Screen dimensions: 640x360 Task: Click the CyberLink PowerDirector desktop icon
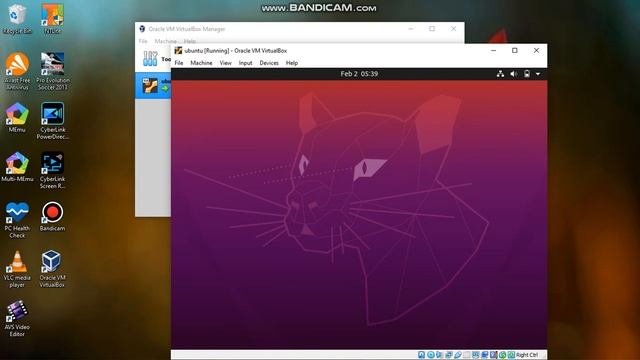[x=53, y=121]
